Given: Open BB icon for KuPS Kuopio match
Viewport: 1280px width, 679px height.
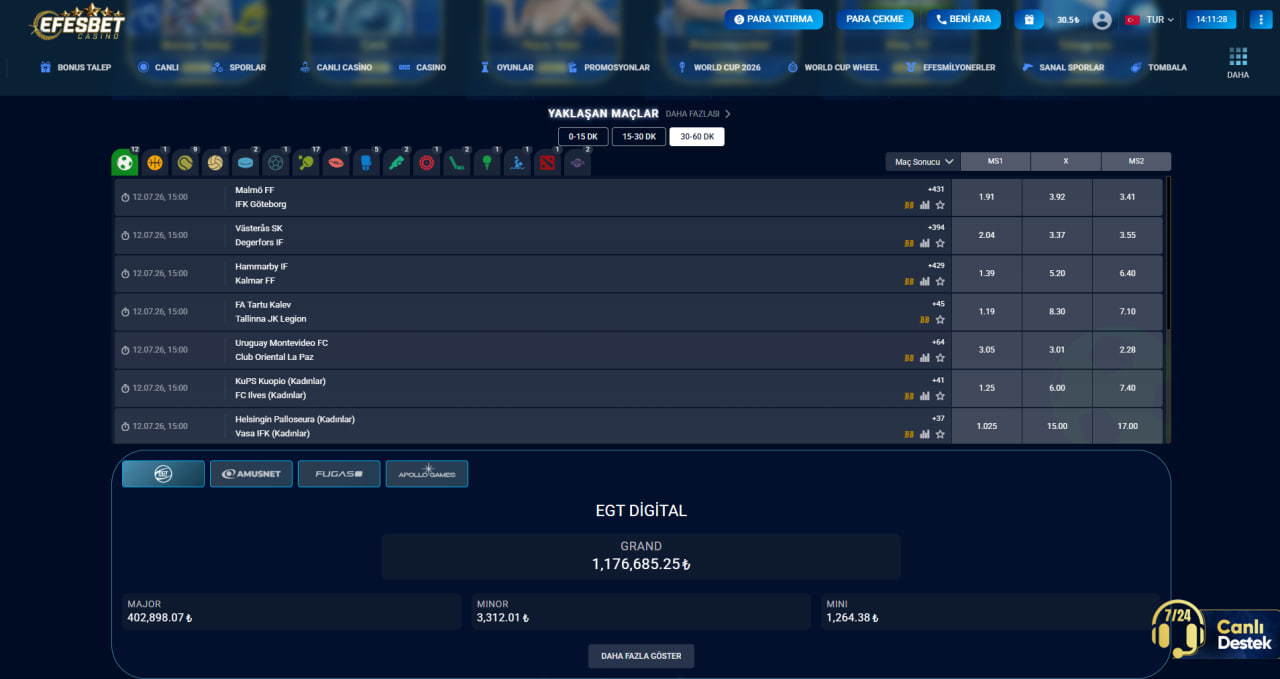Looking at the screenshot, I should point(910,396).
